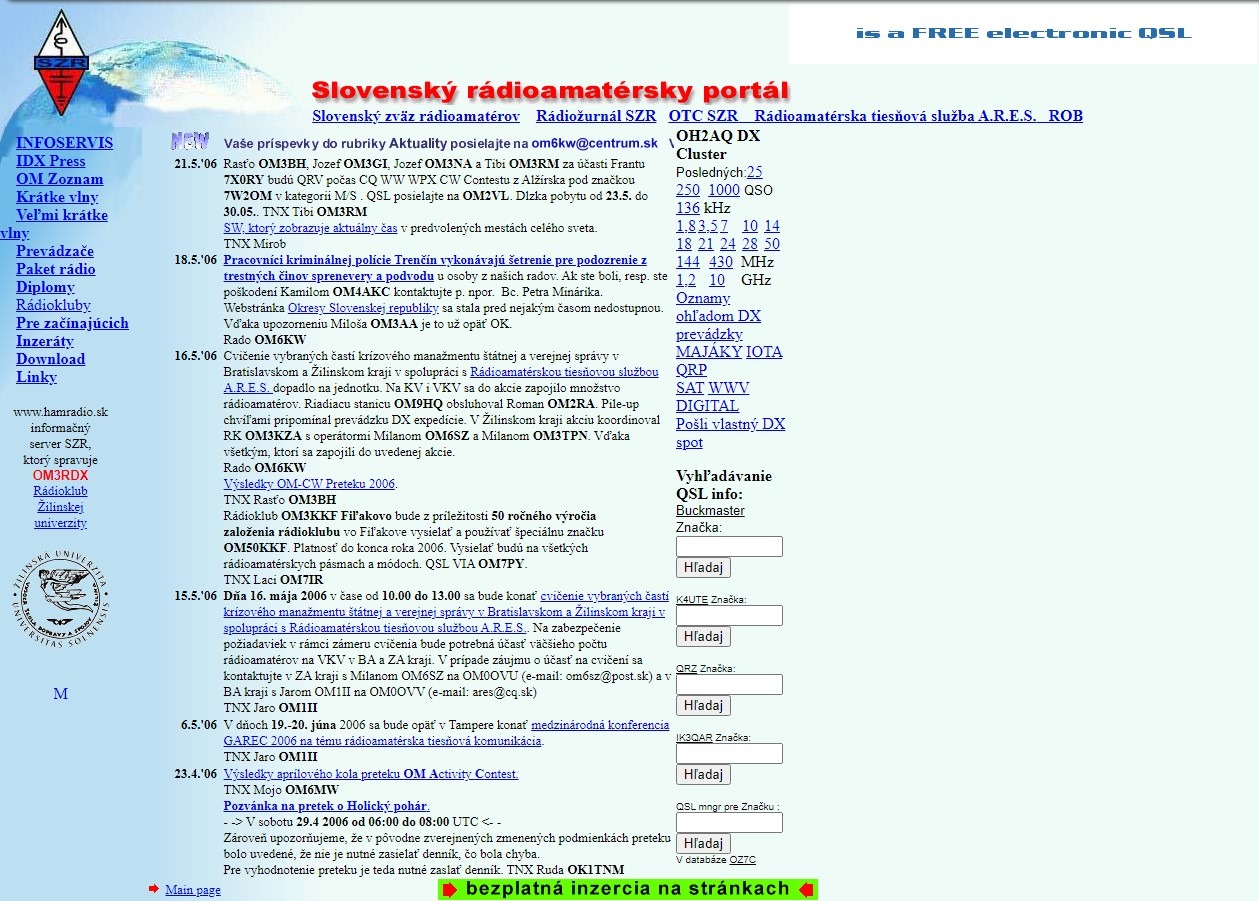Open the Linky page
The image size is (1259, 901).
[x=36, y=377]
